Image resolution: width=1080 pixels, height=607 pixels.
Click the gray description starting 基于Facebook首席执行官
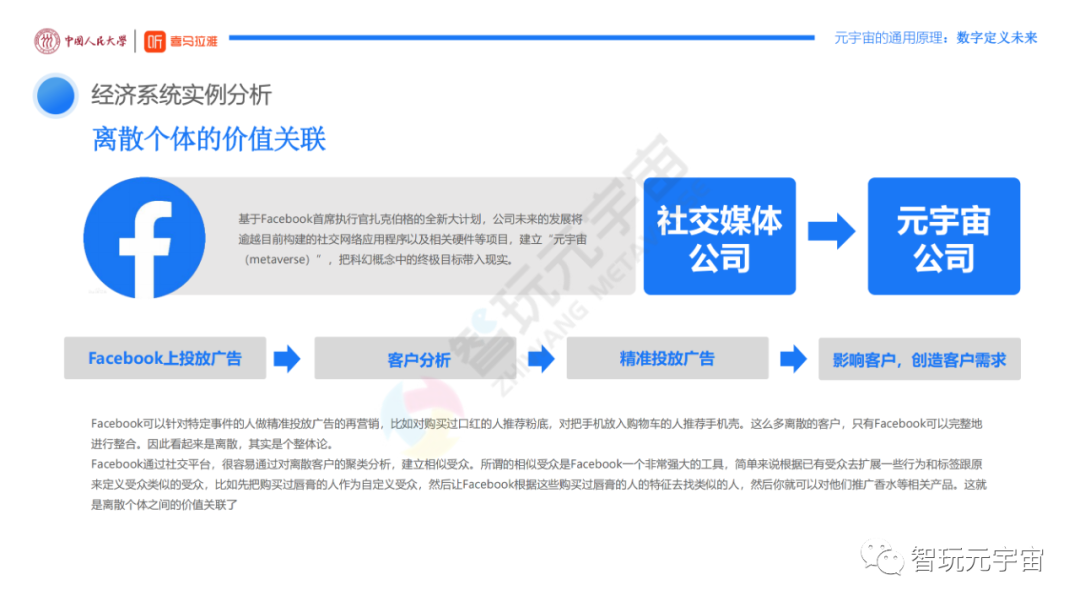tap(413, 239)
